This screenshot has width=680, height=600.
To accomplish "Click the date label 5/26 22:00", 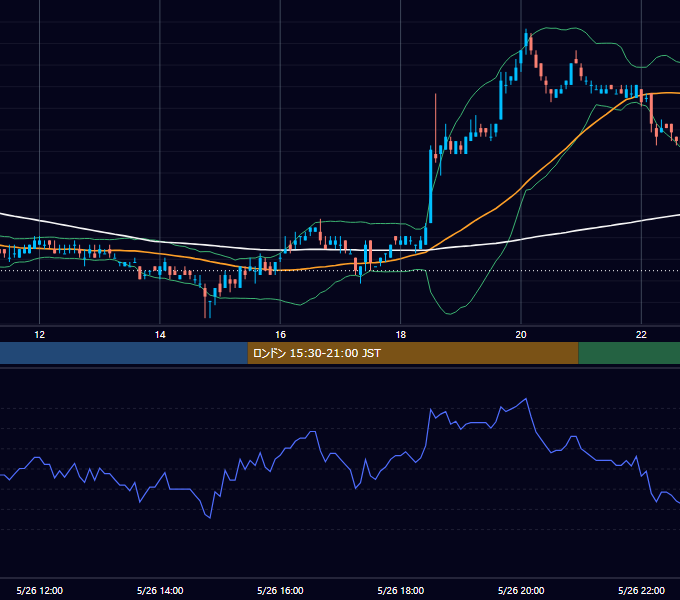I will (641, 590).
